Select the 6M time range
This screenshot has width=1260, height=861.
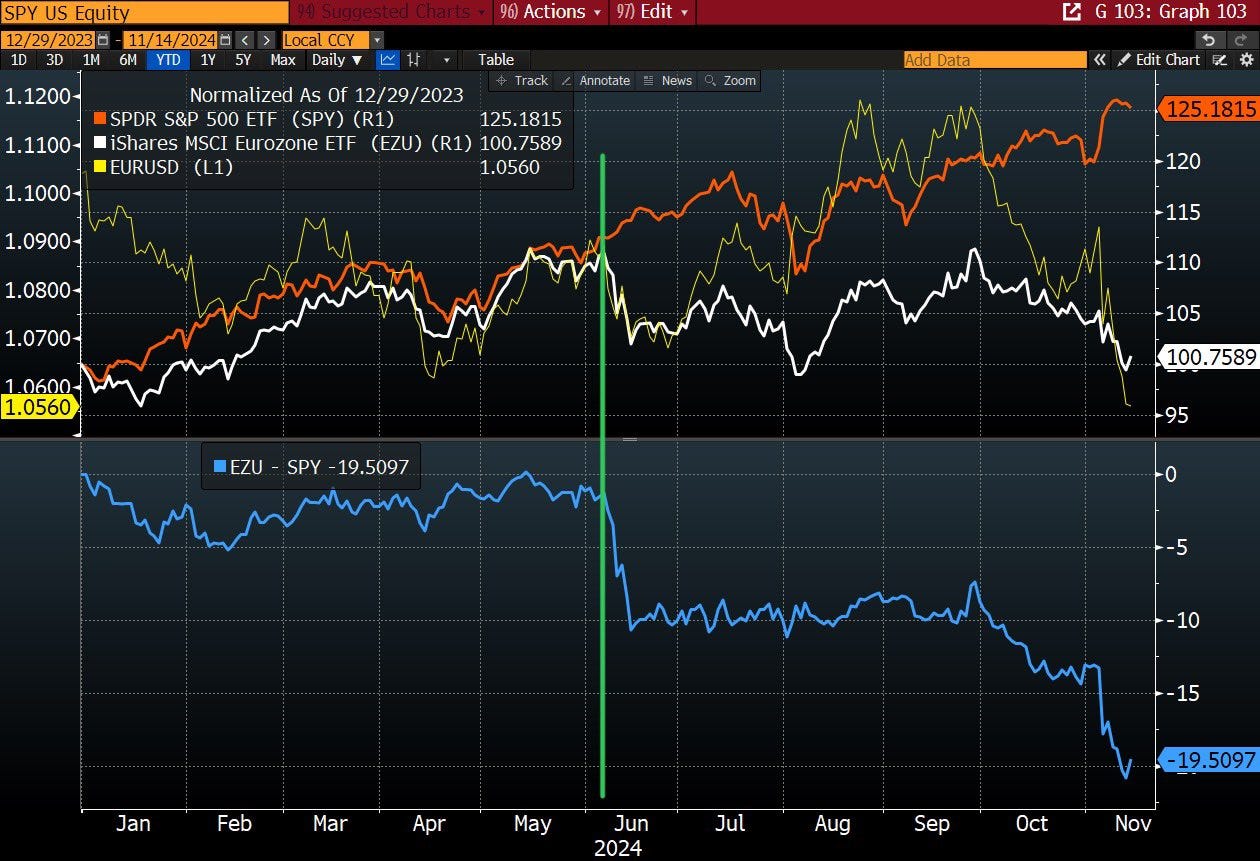point(128,60)
